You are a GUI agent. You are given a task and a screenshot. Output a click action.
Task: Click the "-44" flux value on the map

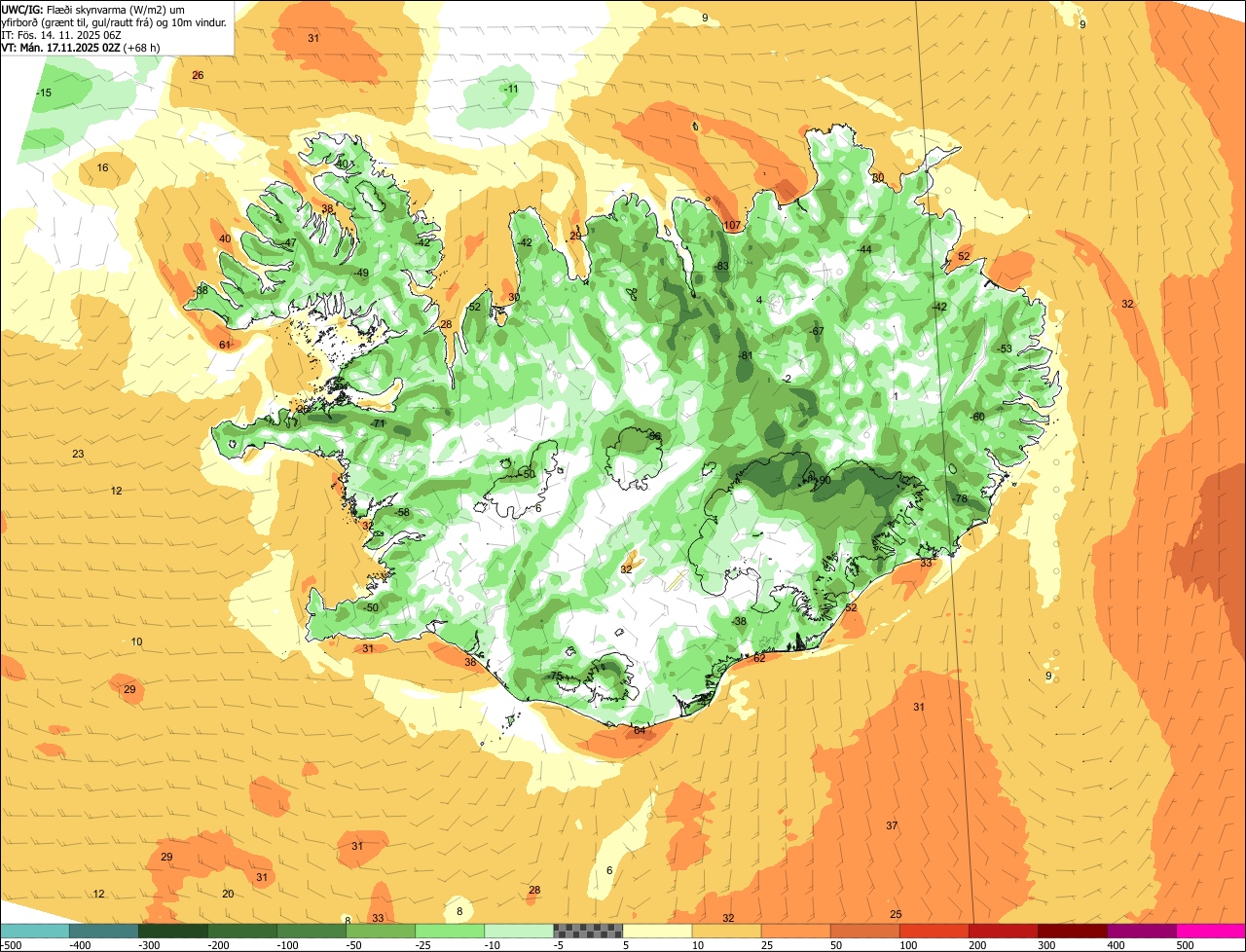coord(863,250)
